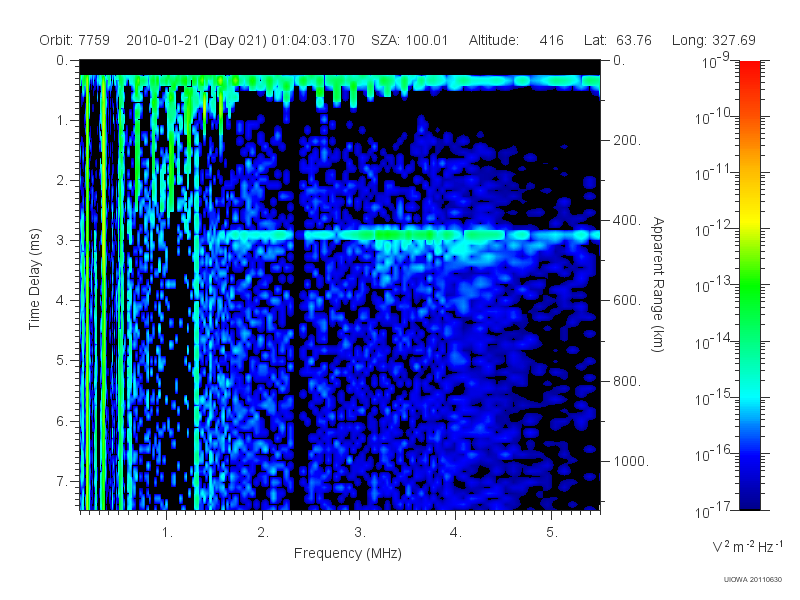
Task: Click the color bar unit label 'V² m⁻² Hz⁻¹'
Action: click(747, 546)
